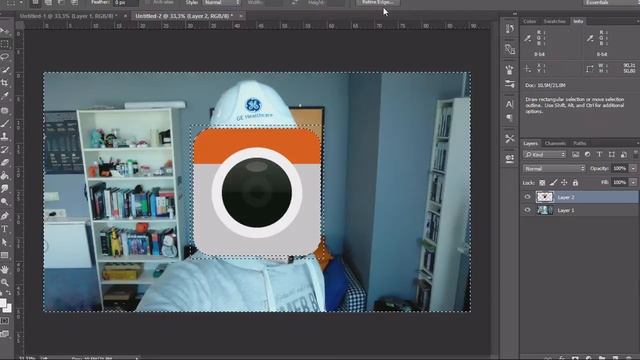Viewport: 640px width, 360px height.
Task: Toggle type layer filter
Action: pyautogui.click(x=599, y=154)
